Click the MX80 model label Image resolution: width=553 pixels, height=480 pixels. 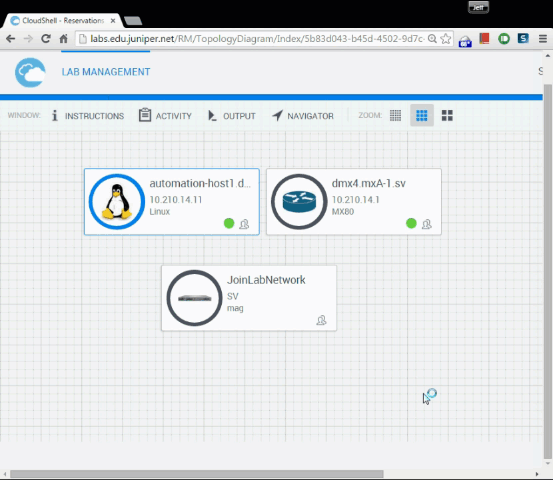[343, 212]
